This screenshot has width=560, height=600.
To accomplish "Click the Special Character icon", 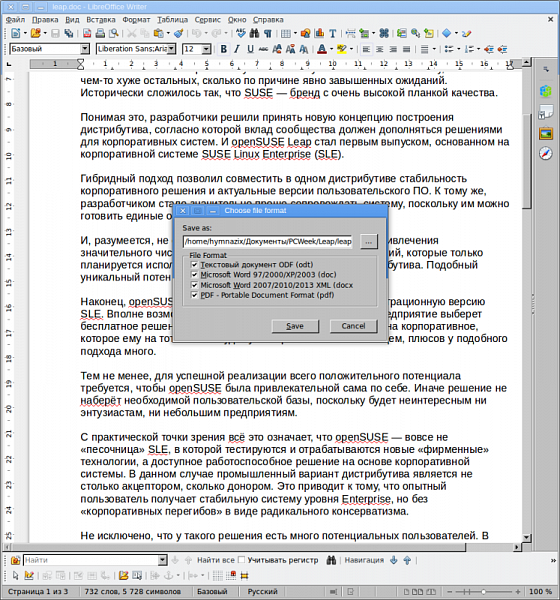I will point(384,34).
